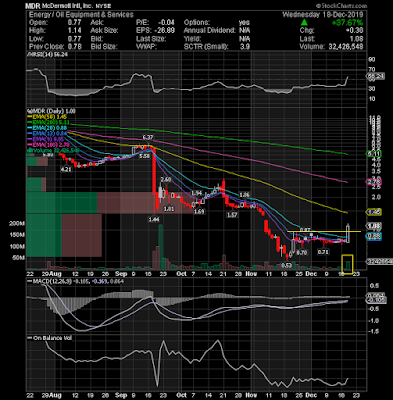
Task: Click the P/E value -0.04
Action: click(x=166, y=23)
